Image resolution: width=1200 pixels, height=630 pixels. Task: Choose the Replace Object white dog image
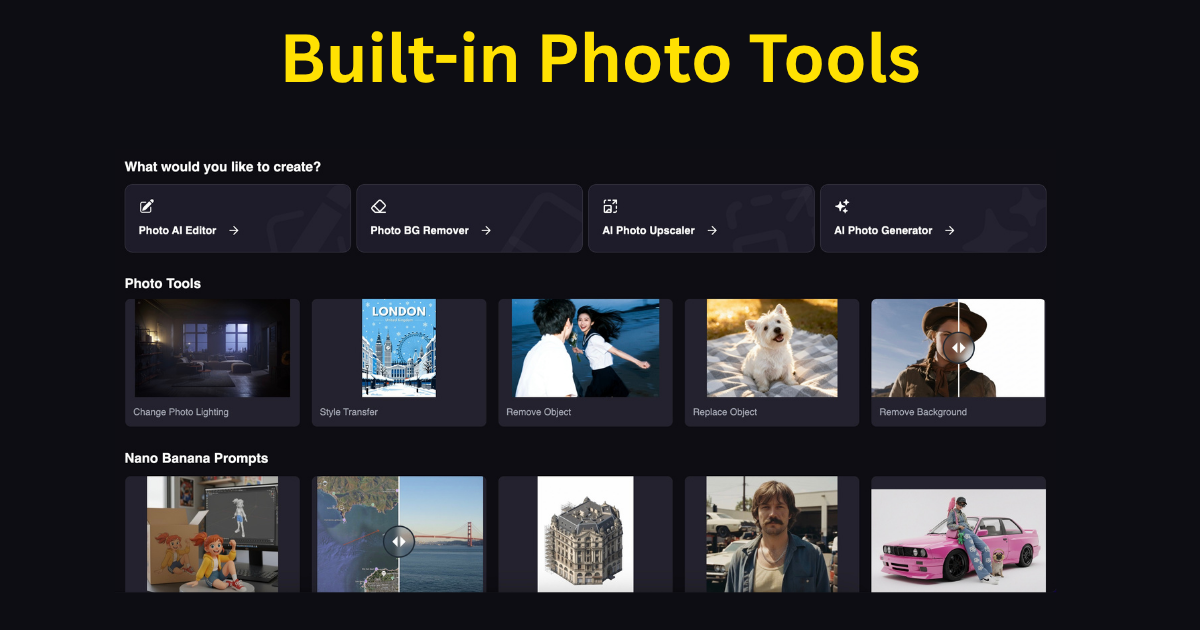tap(772, 348)
